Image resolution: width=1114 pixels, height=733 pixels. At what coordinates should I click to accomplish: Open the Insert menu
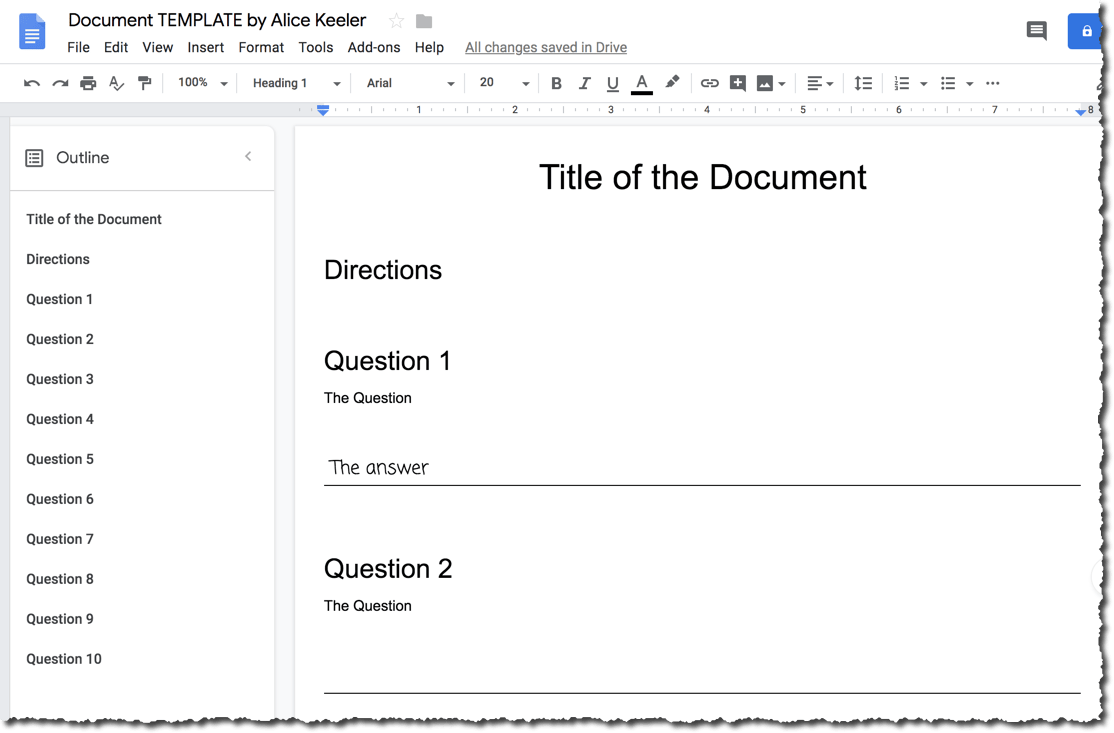205,47
